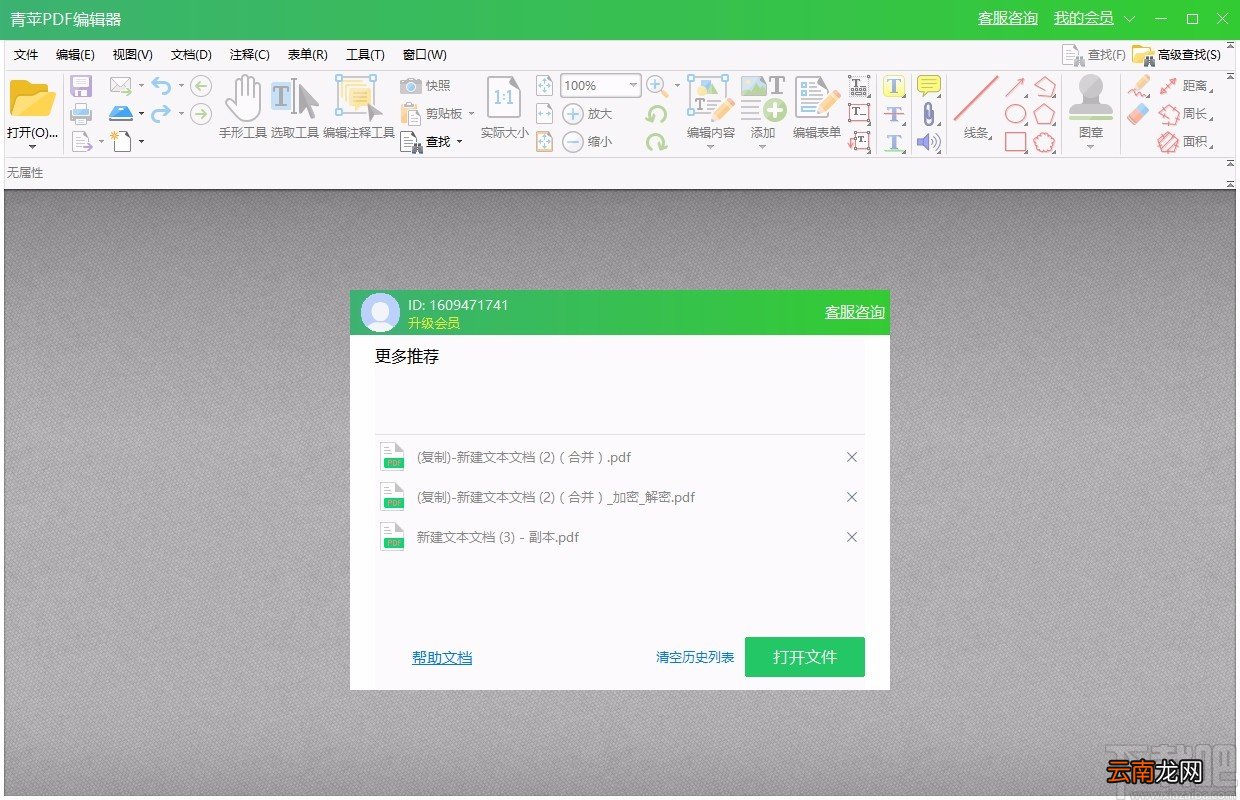The height and width of the screenshot is (800, 1240).
Task: Remove 新建文本文档 (3) - 副本.pdf from list
Action: pyautogui.click(x=852, y=537)
